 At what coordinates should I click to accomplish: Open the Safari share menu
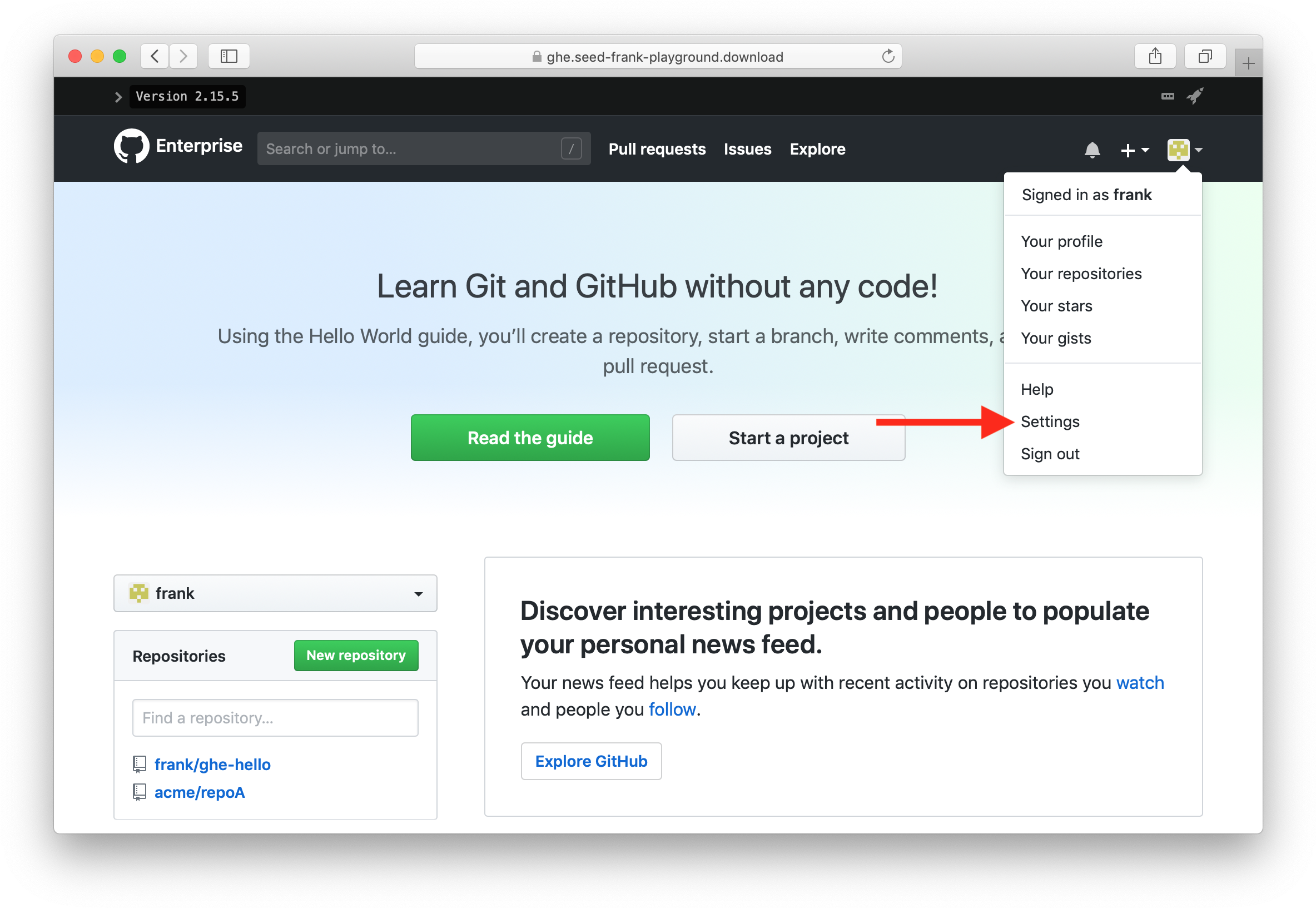point(1154,56)
